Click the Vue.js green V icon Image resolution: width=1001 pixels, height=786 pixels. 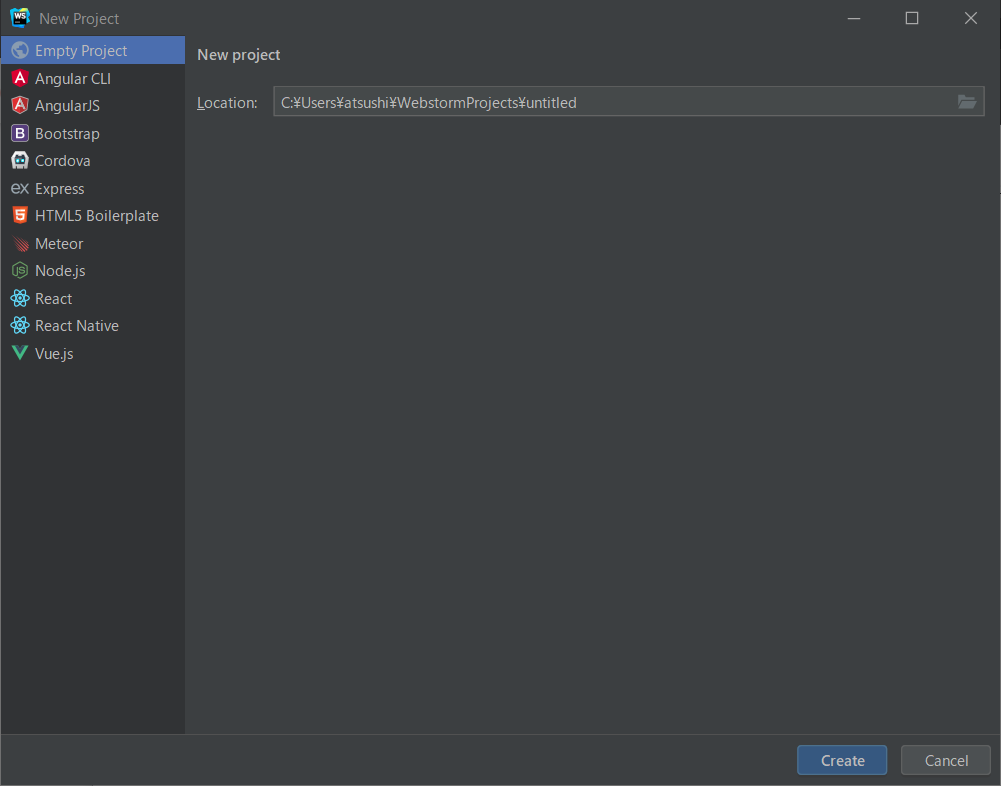[x=20, y=352]
